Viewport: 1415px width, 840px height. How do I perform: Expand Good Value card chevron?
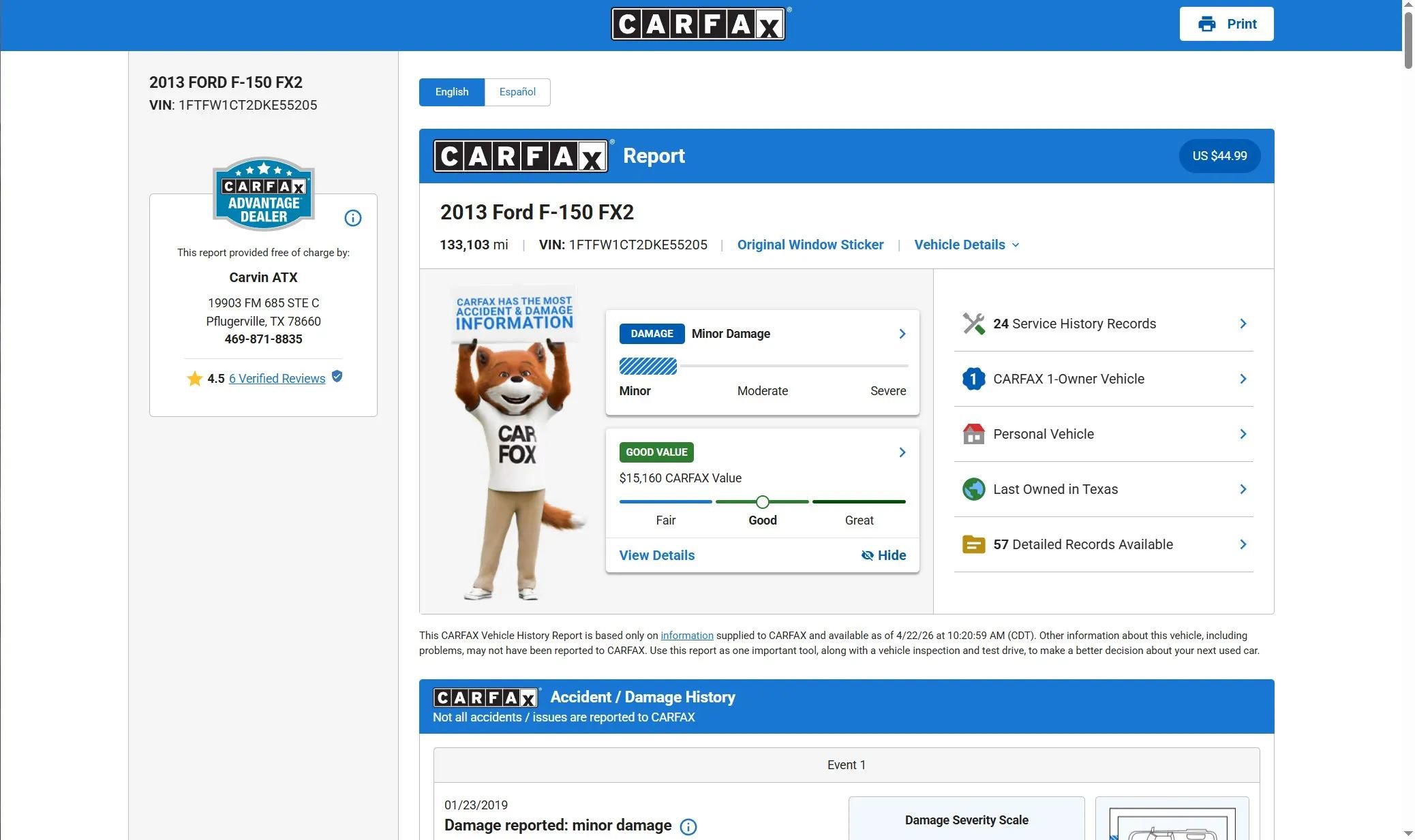coord(902,452)
